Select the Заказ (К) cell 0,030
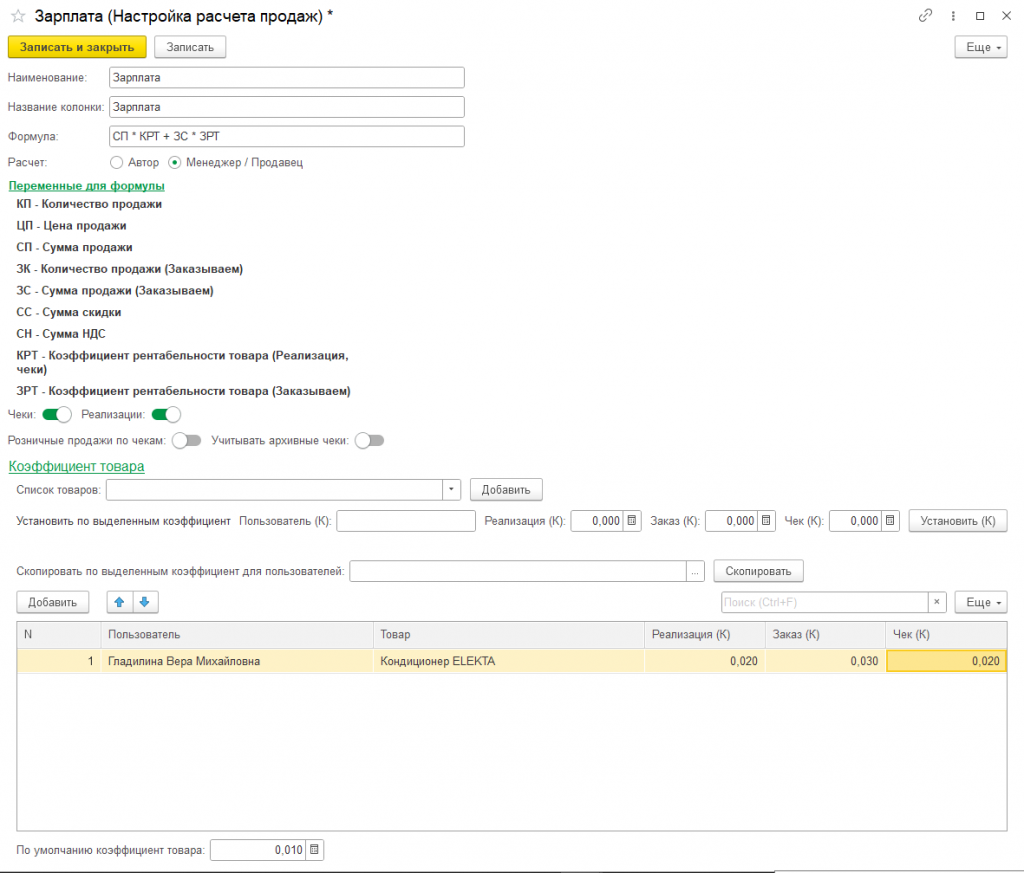1024x873 pixels. tap(825, 661)
